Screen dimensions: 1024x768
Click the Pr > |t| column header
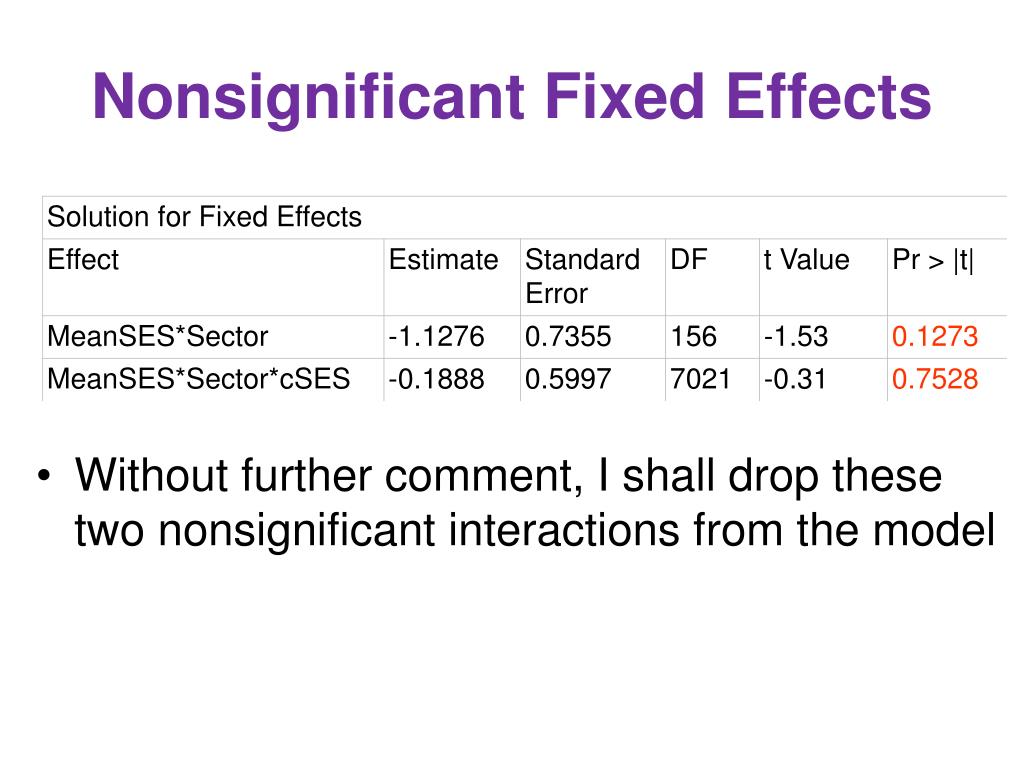(933, 261)
